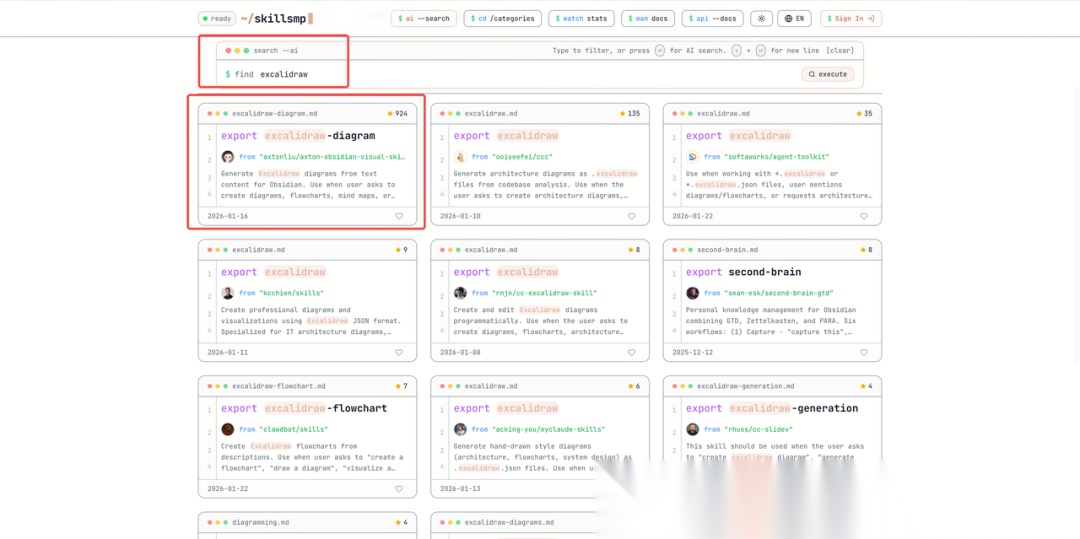Click the date 2026-01-08
This screenshot has height=539, width=1080.
pos(460,352)
